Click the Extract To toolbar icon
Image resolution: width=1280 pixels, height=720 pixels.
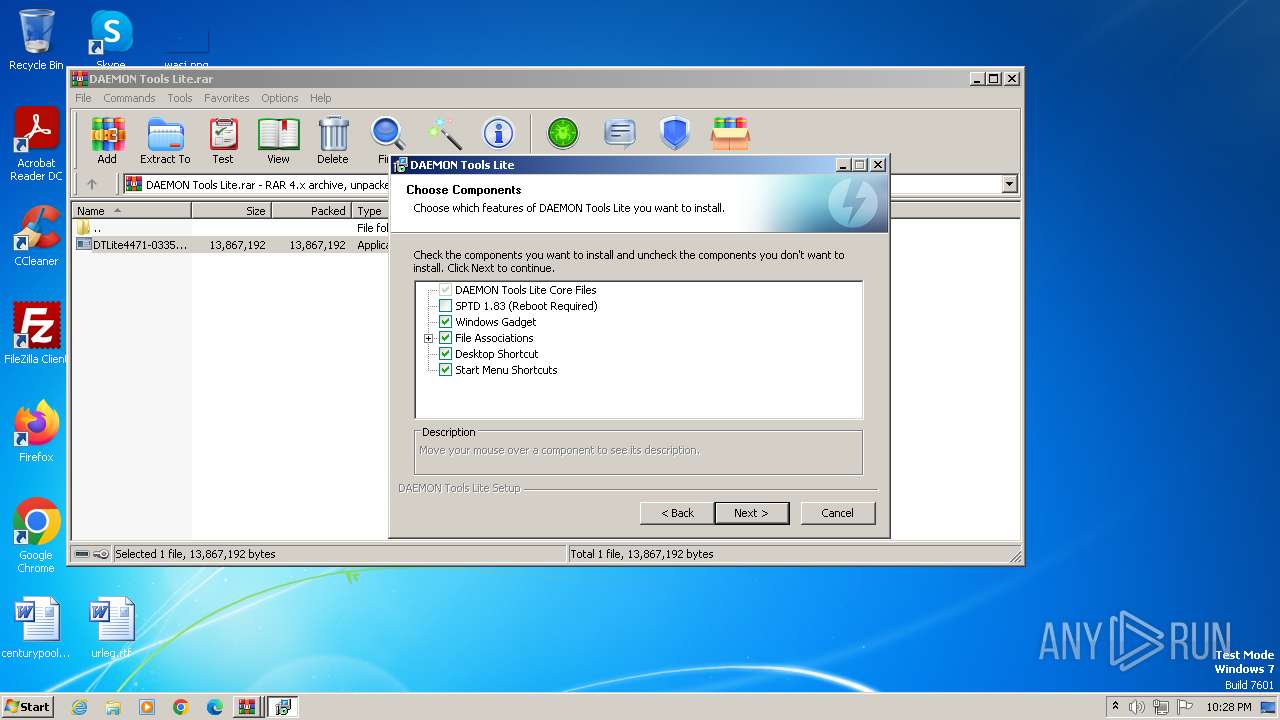click(x=165, y=140)
